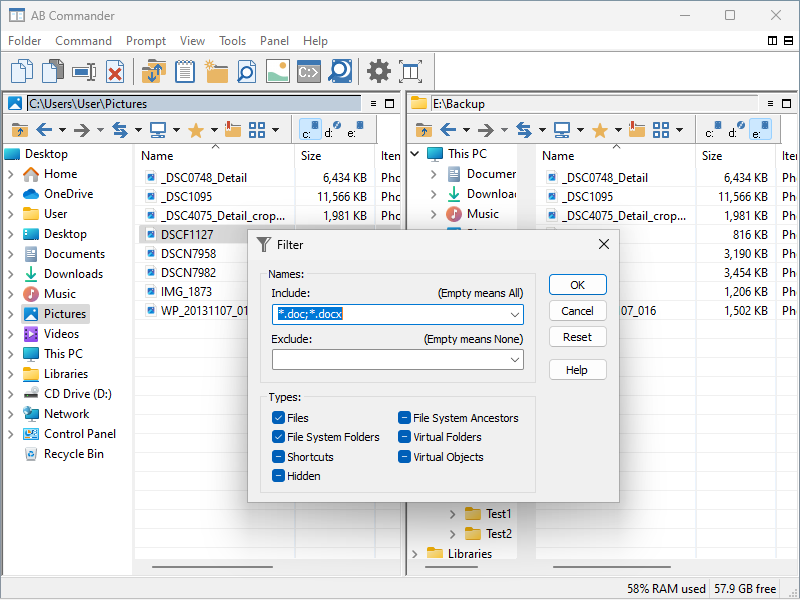
Task: Open the Command menu
Action: click(83, 41)
